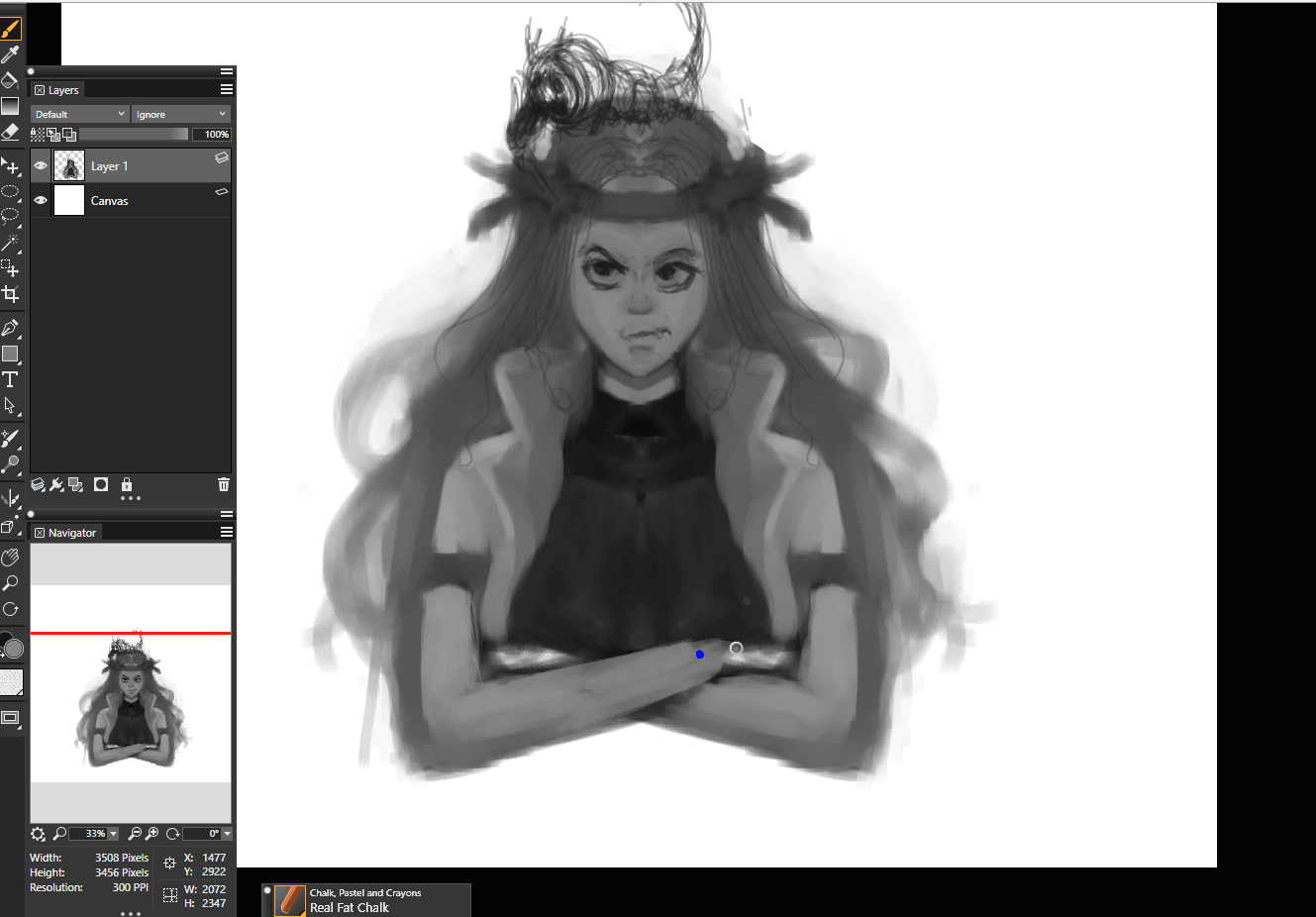Delete the selected layer with trash icon
1316x917 pixels.
(224, 484)
